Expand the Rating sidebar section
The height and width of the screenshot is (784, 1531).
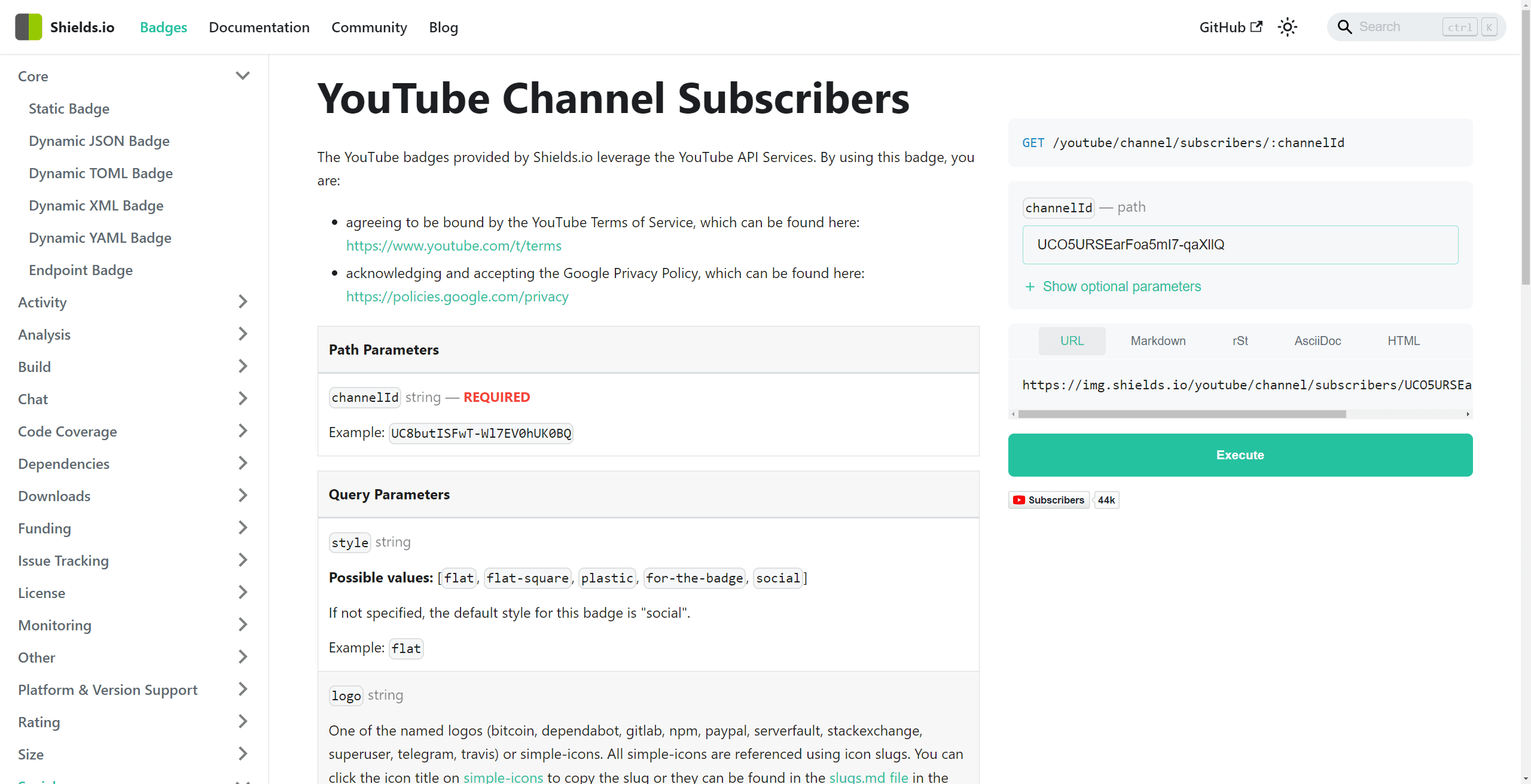point(134,722)
